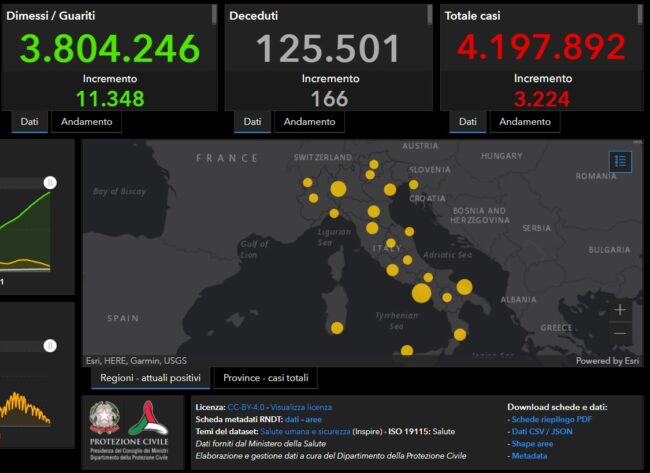Switch to Andamento tab under Deceduti
The height and width of the screenshot is (473, 650).
click(x=309, y=122)
